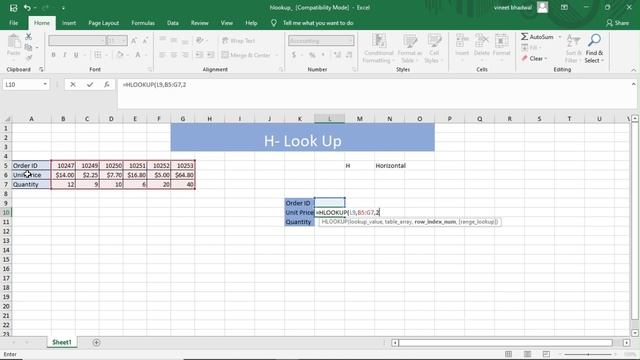Toggle Bold formatting

point(53,55)
